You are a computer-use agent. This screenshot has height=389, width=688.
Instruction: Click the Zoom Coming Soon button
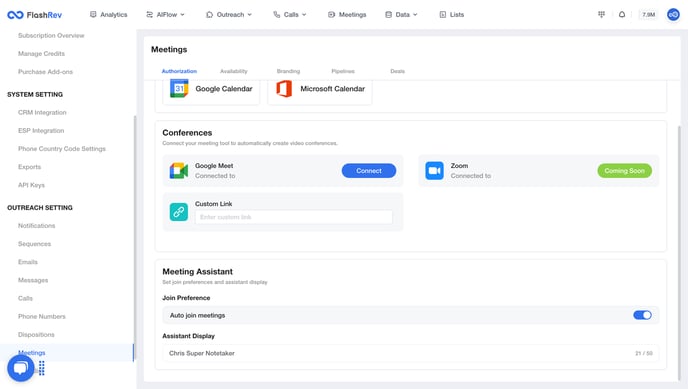pyautogui.click(x=624, y=171)
